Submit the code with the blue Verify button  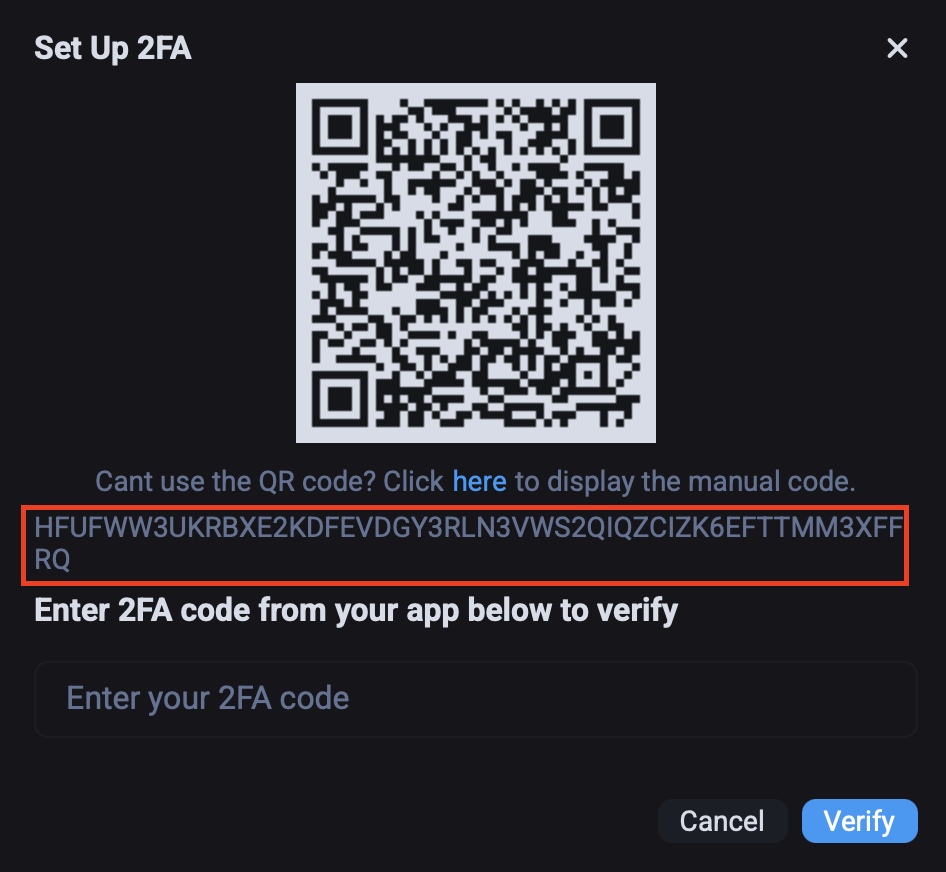coord(859,821)
